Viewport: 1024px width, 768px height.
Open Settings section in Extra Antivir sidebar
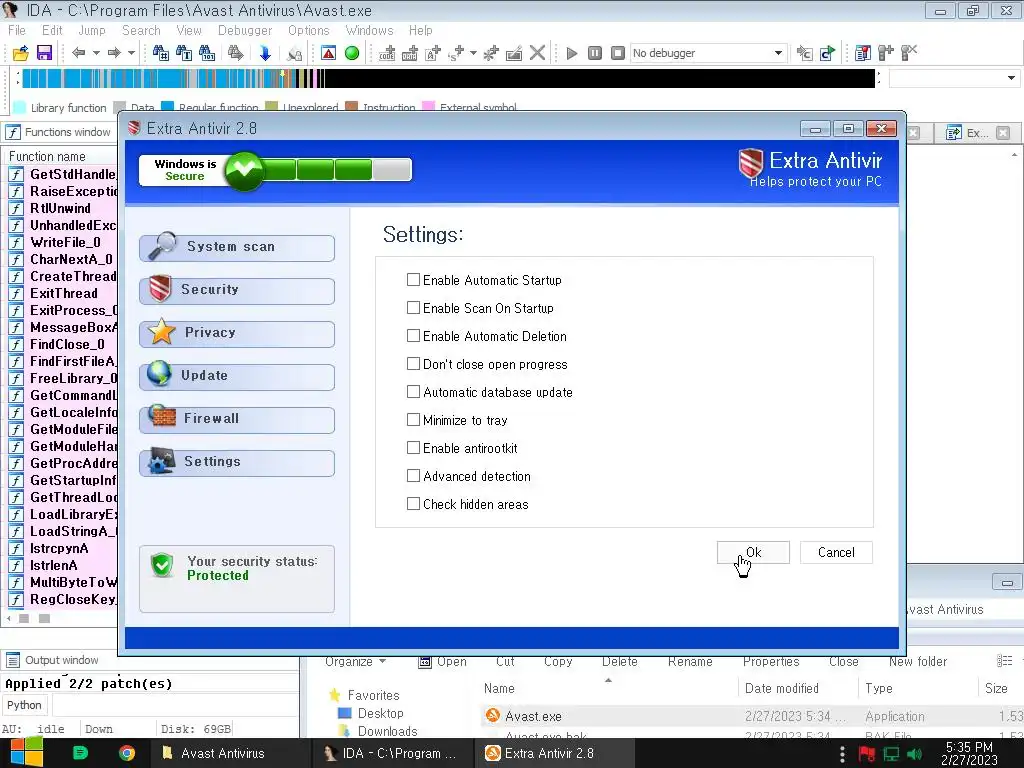237,463
